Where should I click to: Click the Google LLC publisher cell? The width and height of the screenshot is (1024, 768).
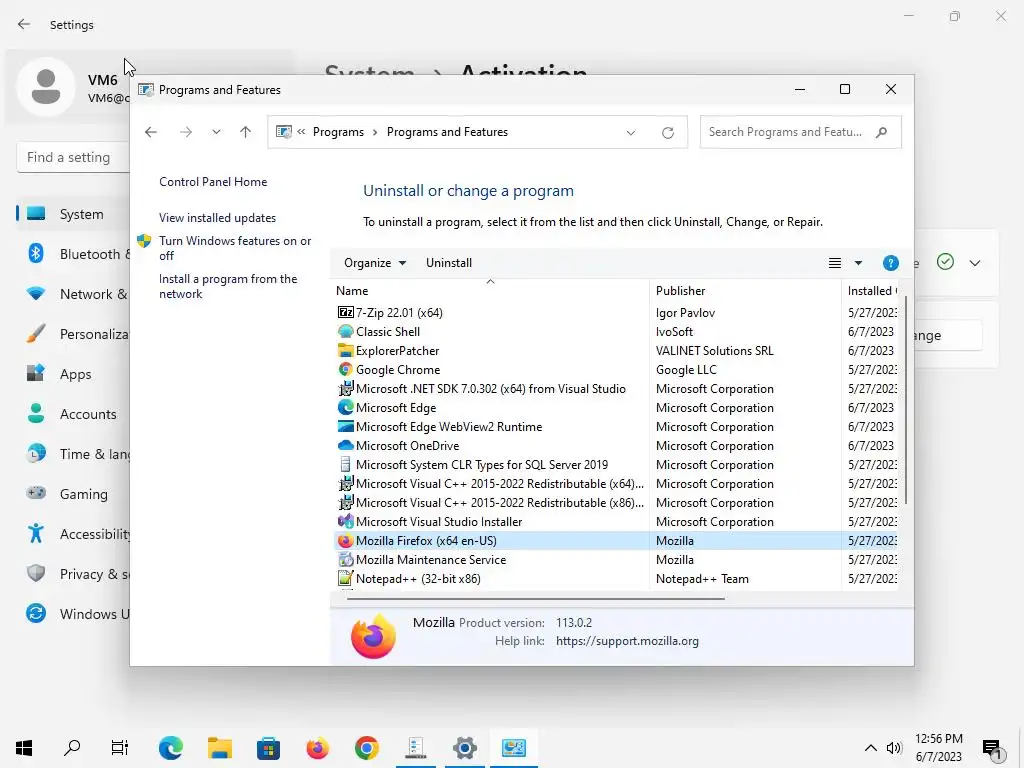[x=686, y=370]
